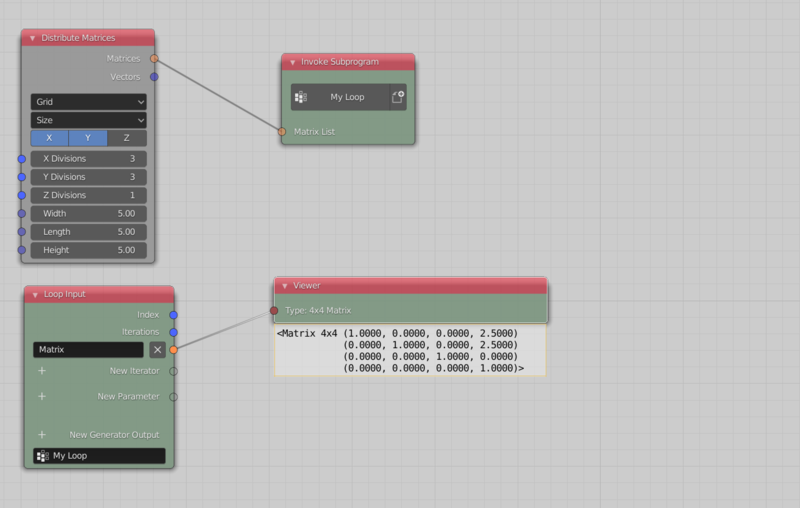
Task: Click the Matrices output socket
Action: pyautogui.click(x=154, y=59)
